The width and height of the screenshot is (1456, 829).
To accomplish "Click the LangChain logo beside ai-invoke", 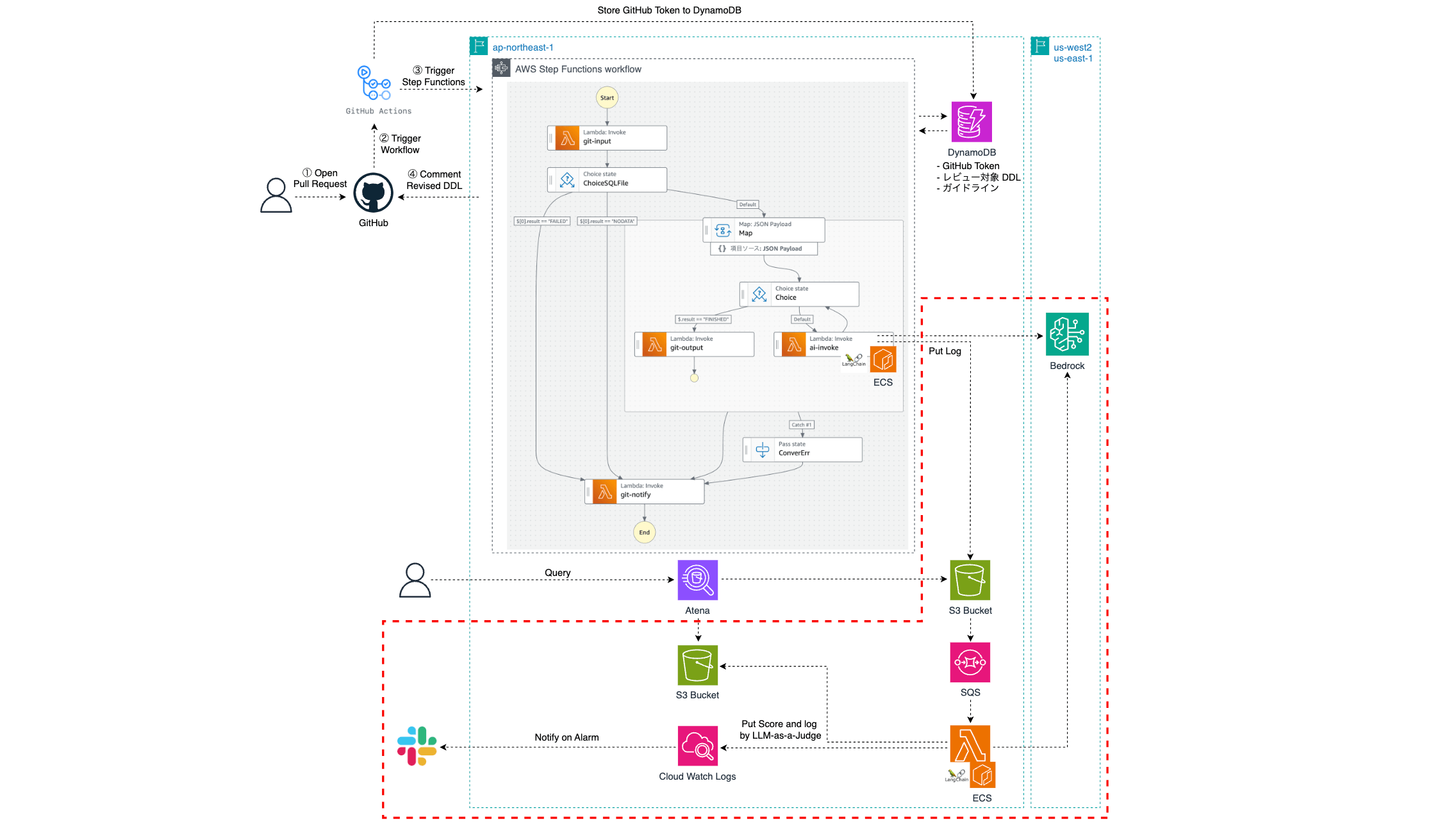I will coord(854,360).
